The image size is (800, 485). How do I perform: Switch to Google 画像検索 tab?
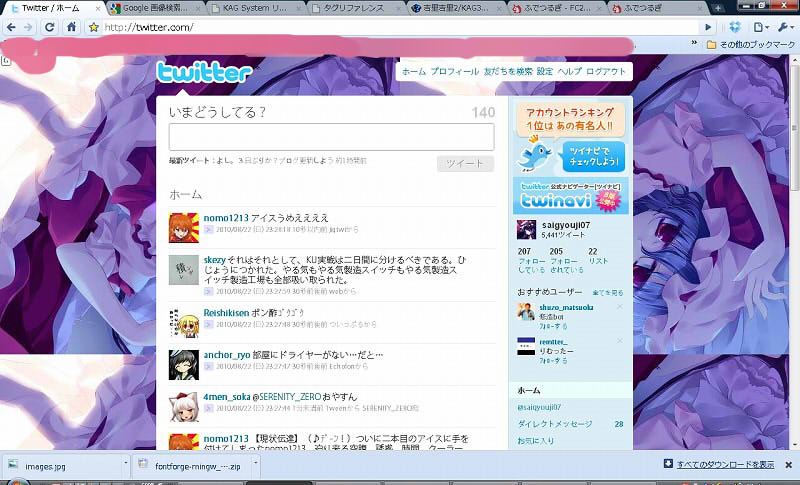pos(155,8)
